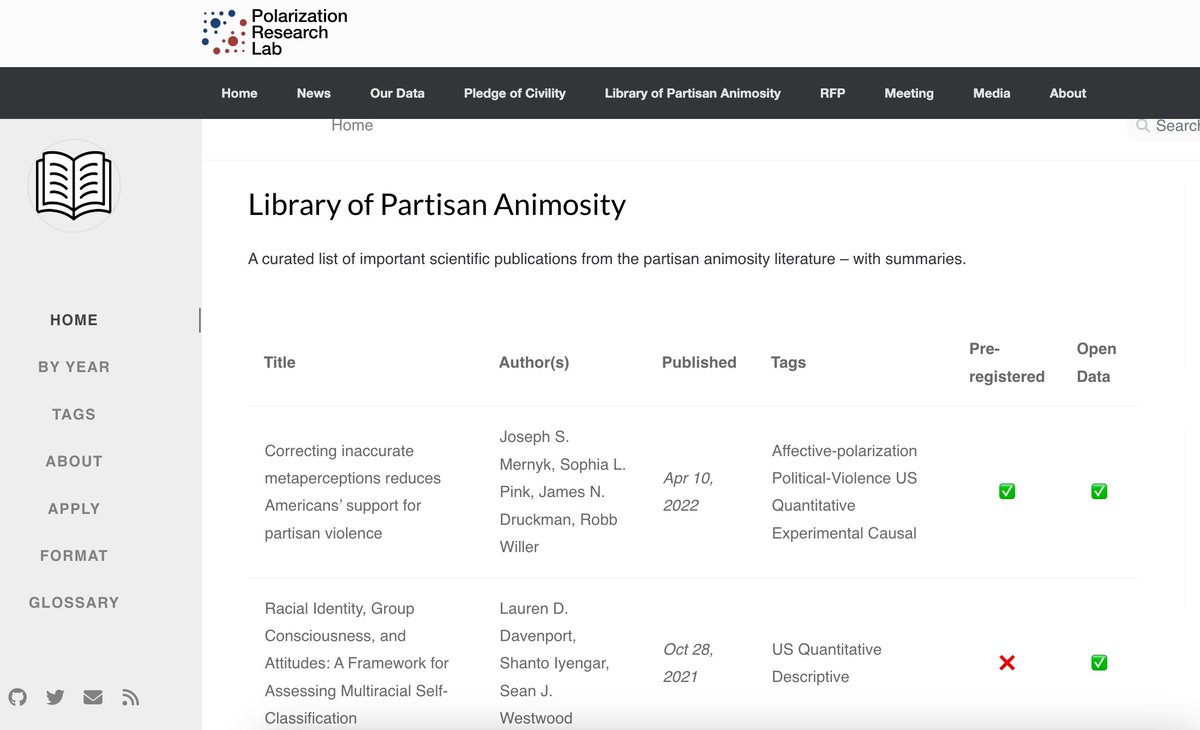Select APPLY in the left sidebar
The image size is (1200, 730).
74,508
